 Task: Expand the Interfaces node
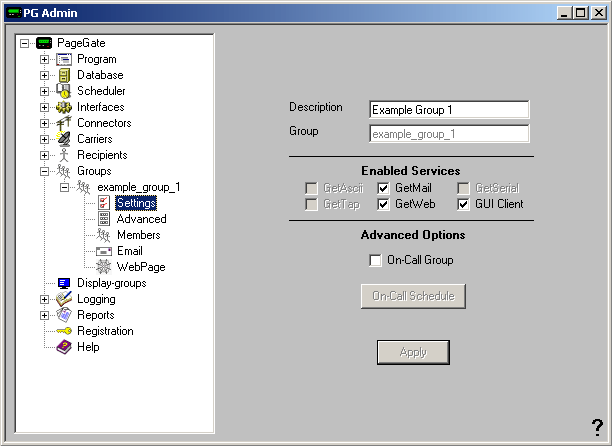[x=44, y=107]
